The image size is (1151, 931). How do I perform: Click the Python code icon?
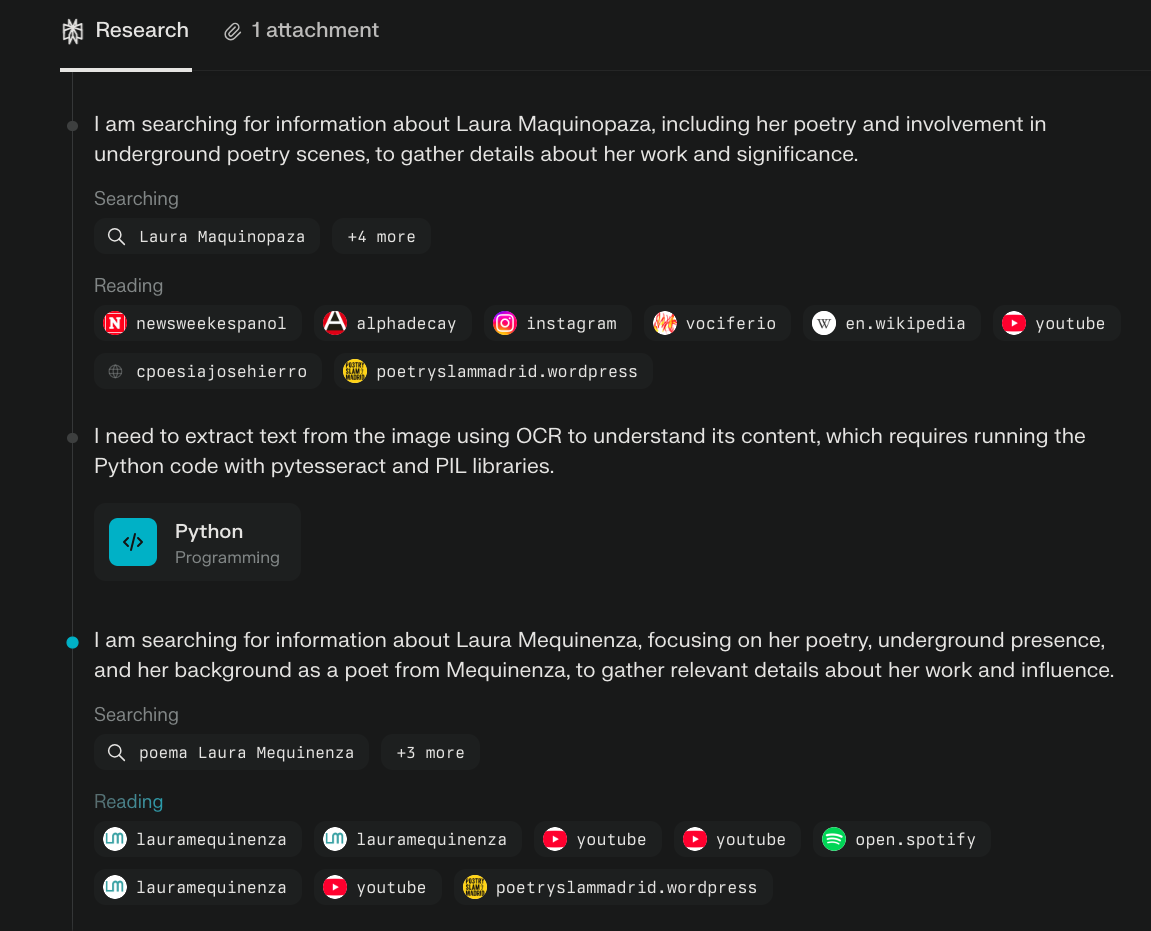(133, 542)
